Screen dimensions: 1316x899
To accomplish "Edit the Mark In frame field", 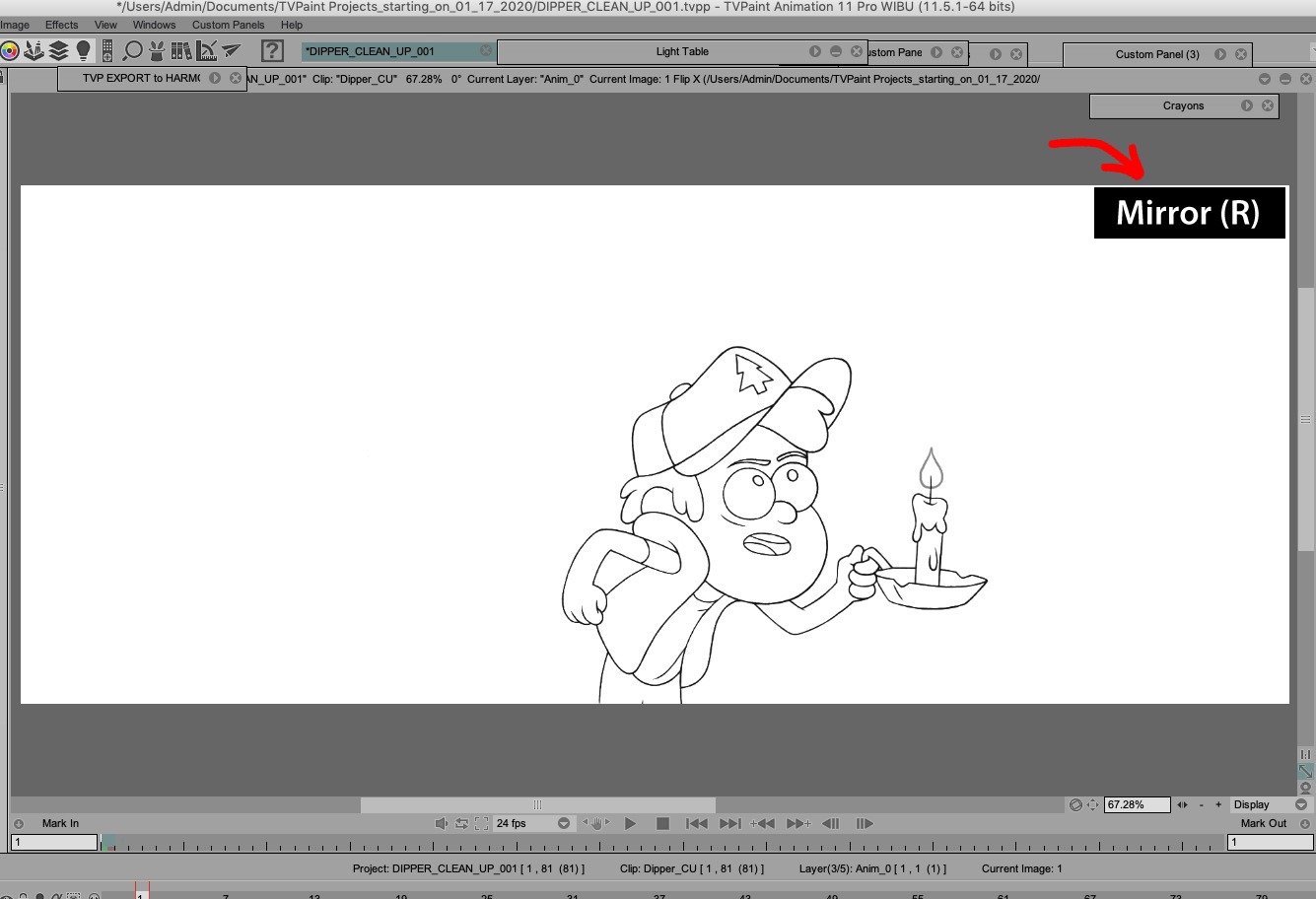I will point(54,842).
